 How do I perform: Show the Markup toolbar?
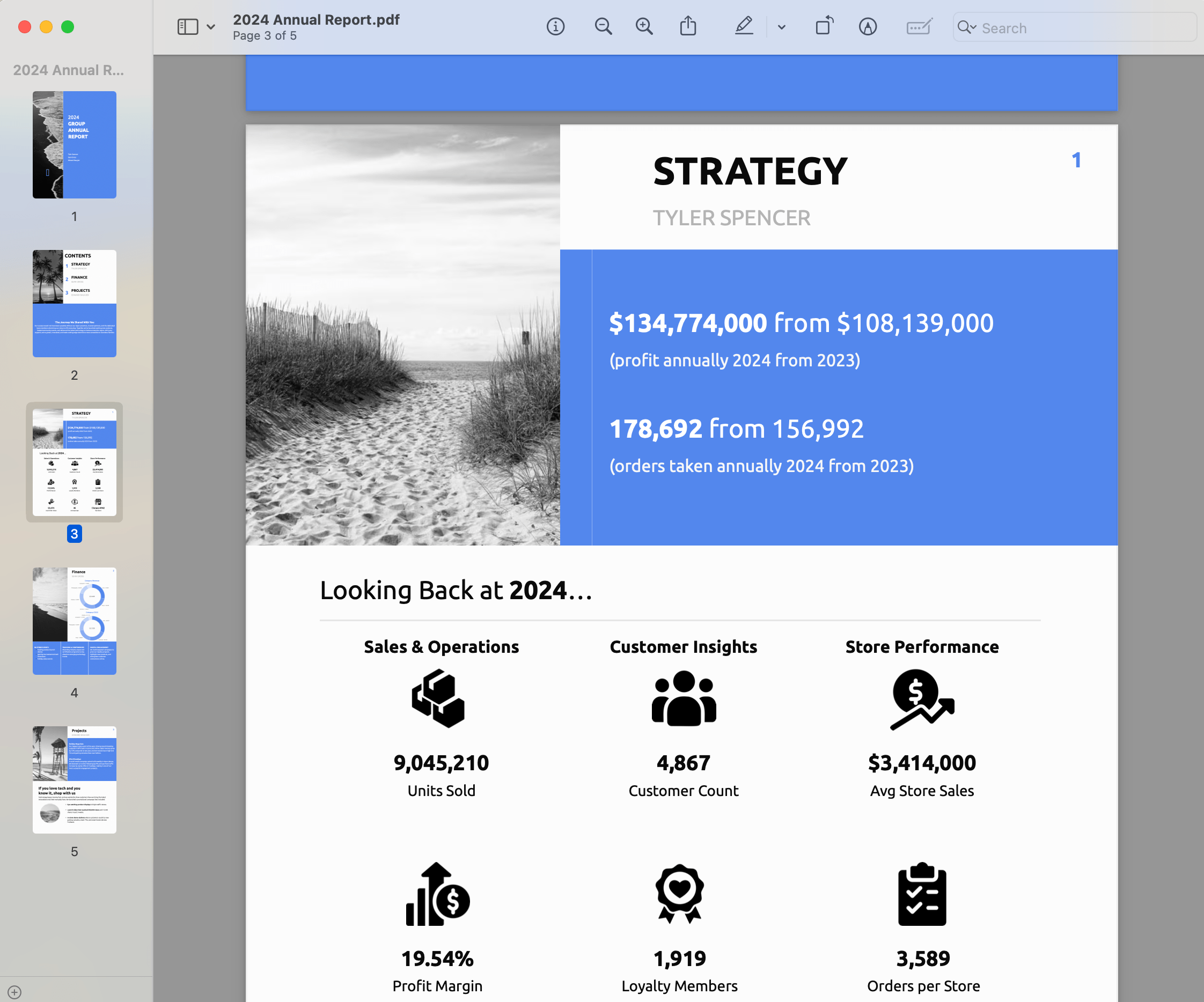pyautogui.click(x=868, y=27)
